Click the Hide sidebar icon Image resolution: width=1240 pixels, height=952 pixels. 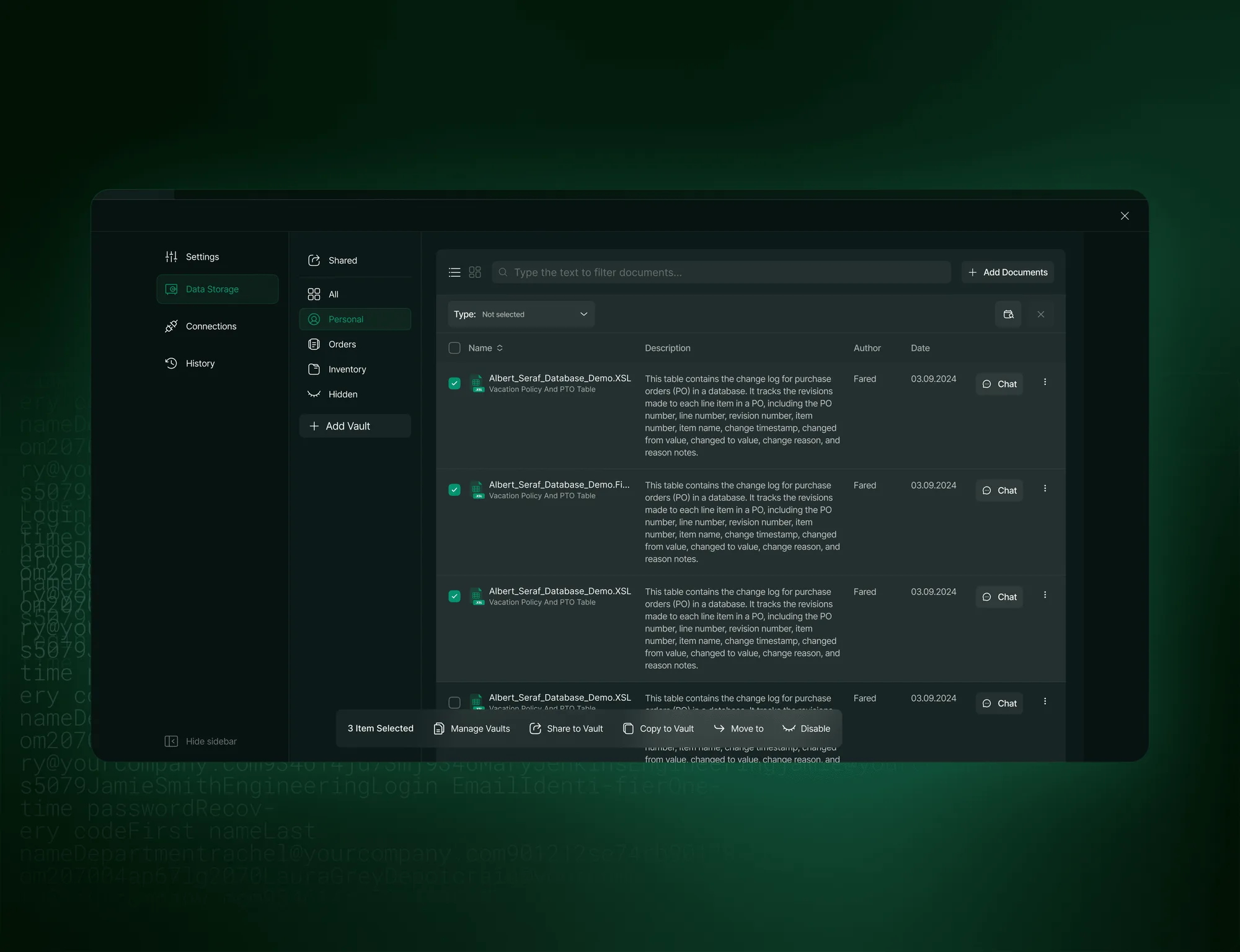pyautogui.click(x=171, y=741)
